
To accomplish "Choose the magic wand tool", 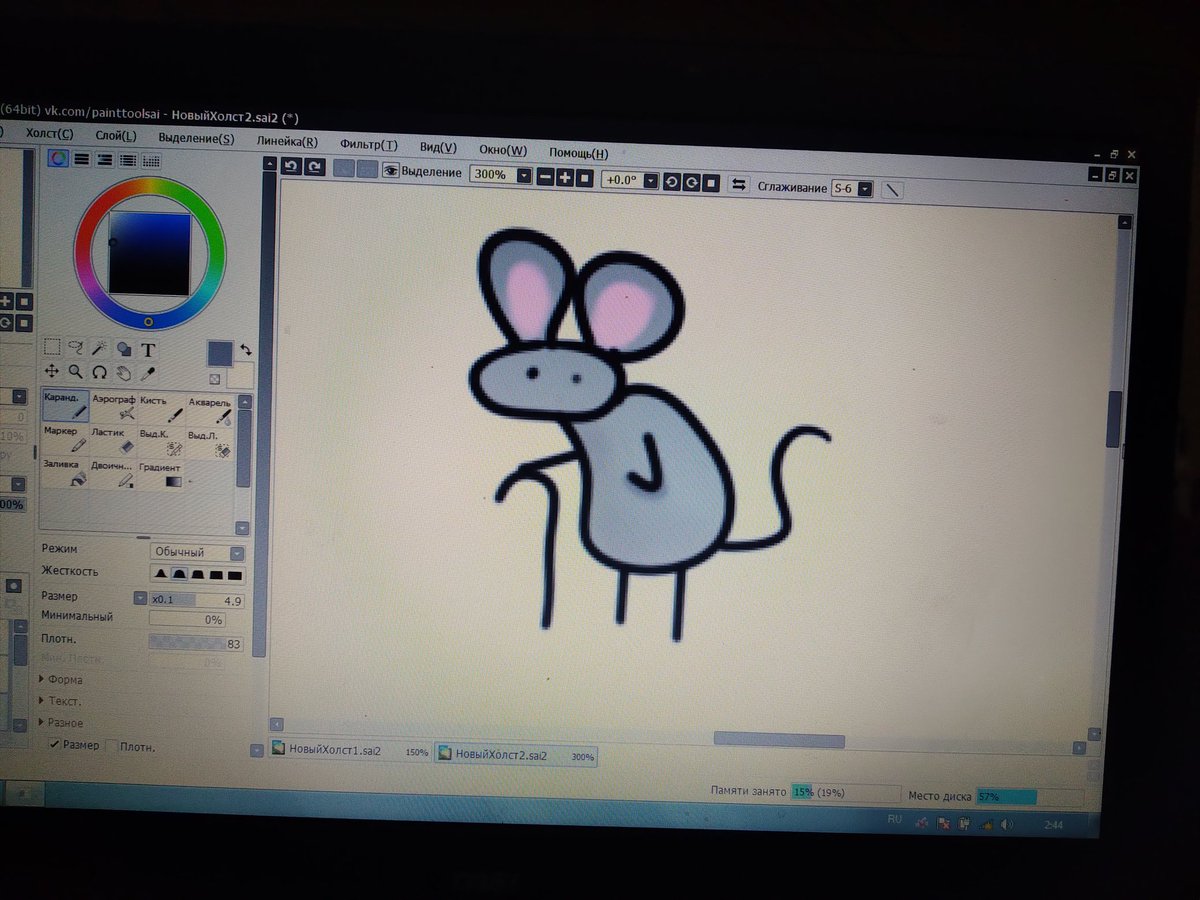I will tap(100, 349).
